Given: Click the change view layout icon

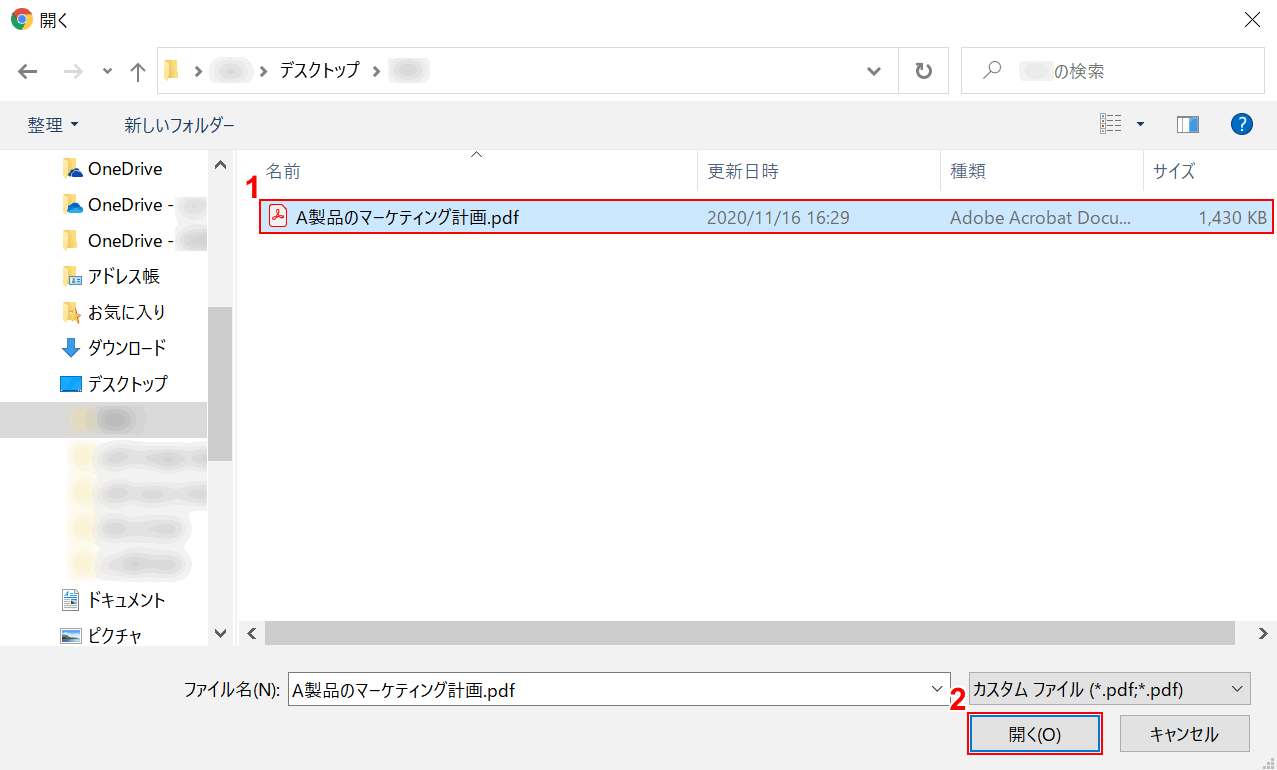Looking at the screenshot, I should point(1111,124).
